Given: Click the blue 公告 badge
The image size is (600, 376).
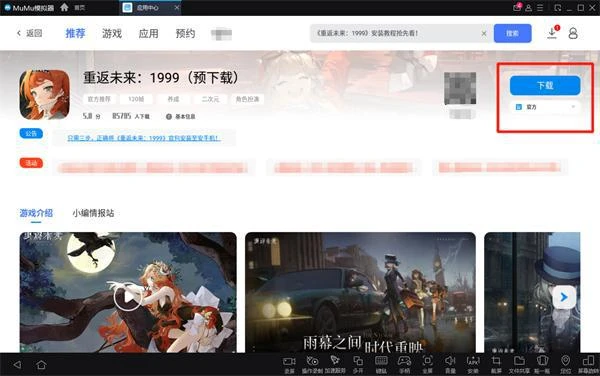Looking at the screenshot, I should point(31,133).
